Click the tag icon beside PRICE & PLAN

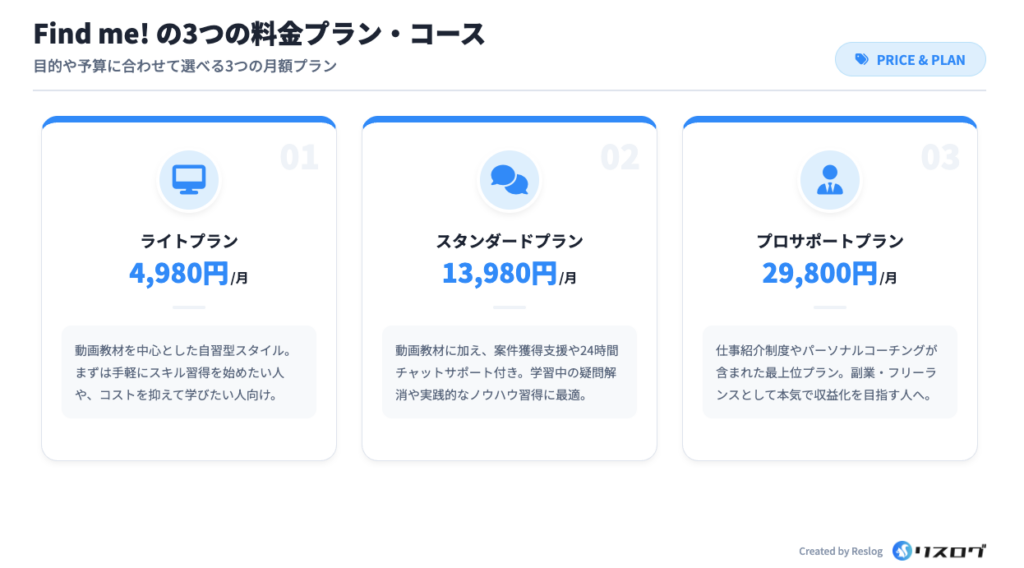(x=861, y=60)
